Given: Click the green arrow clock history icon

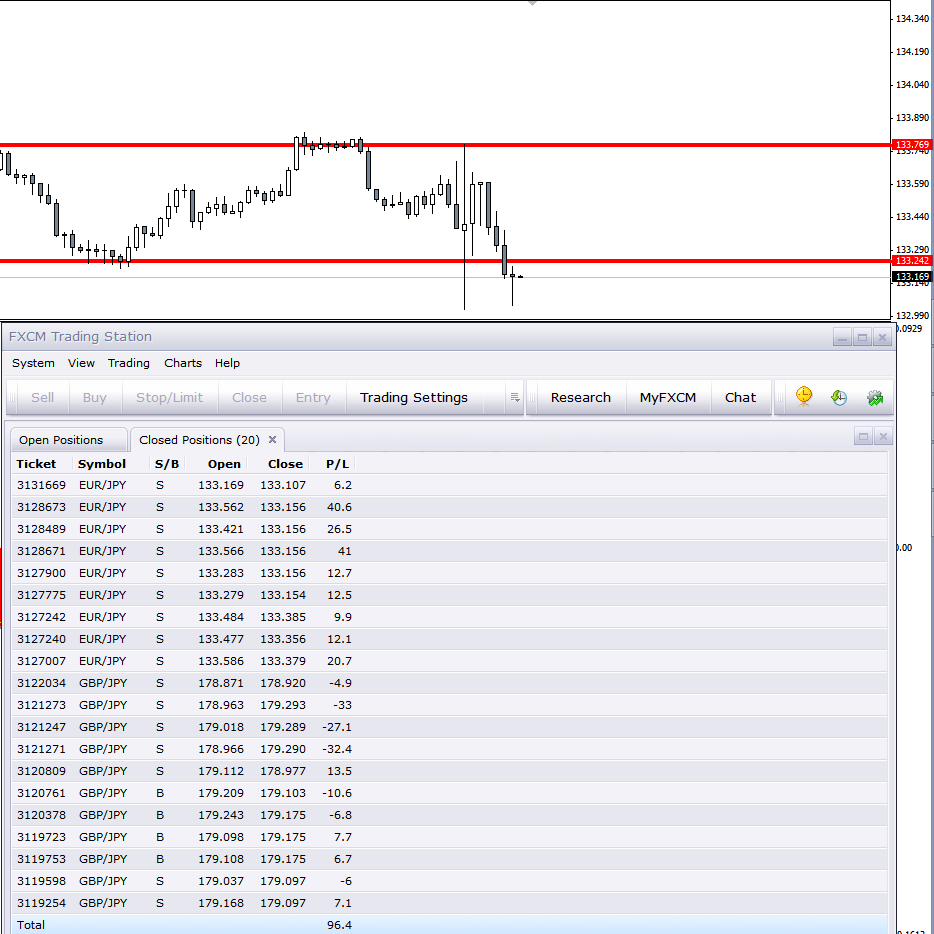Looking at the screenshot, I should (x=839, y=397).
